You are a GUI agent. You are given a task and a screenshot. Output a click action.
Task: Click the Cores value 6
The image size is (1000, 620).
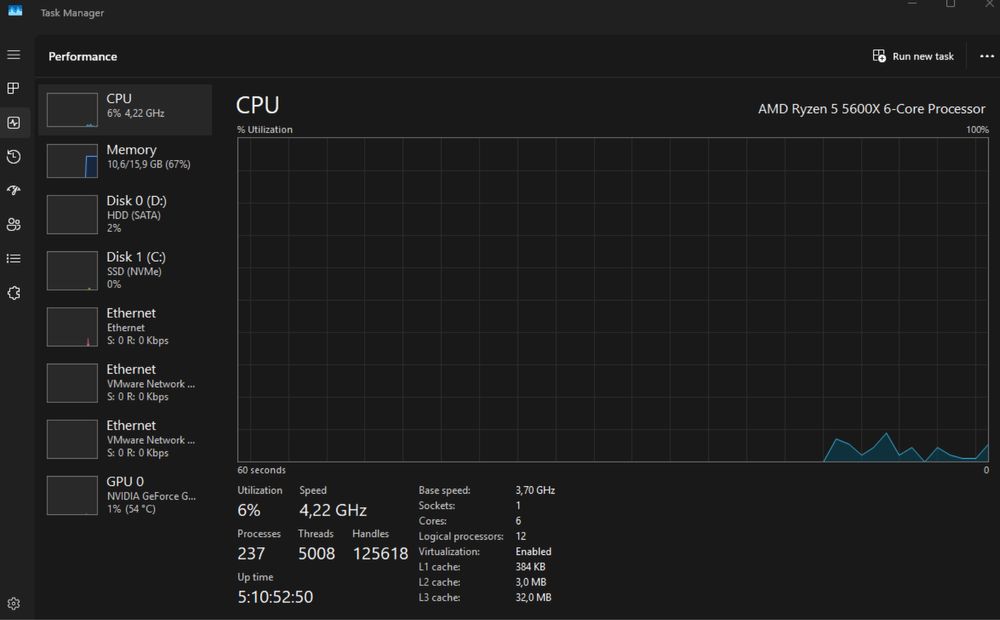click(518, 520)
